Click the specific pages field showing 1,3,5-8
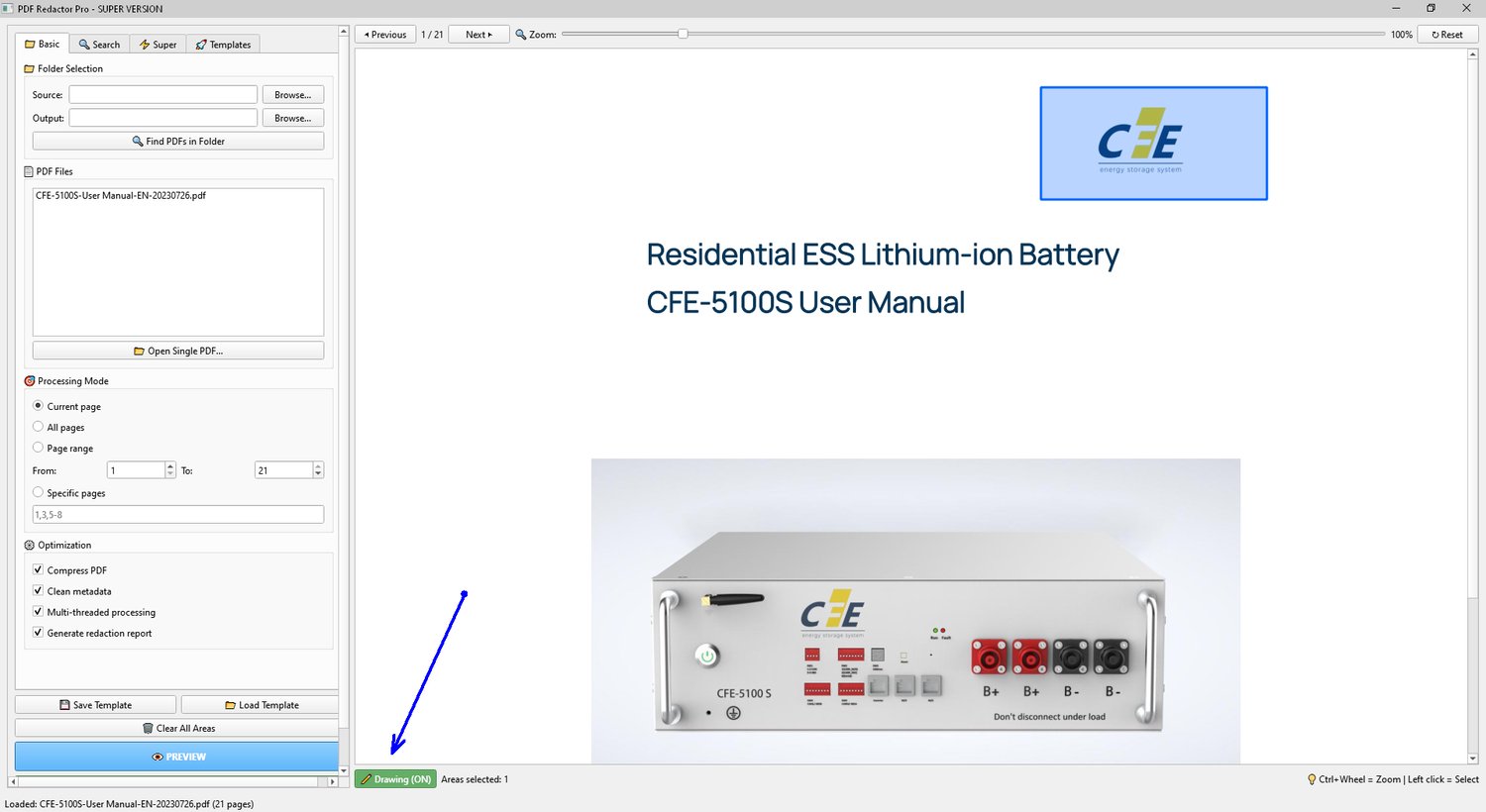Viewport: 1486px width, 812px height. [178, 515]
